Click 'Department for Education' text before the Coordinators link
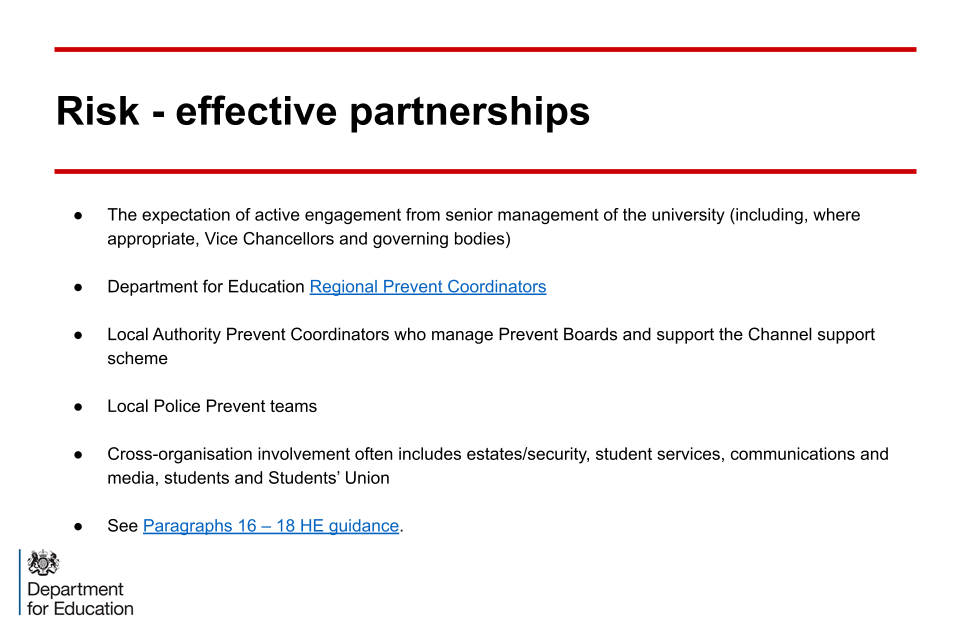 206,287
